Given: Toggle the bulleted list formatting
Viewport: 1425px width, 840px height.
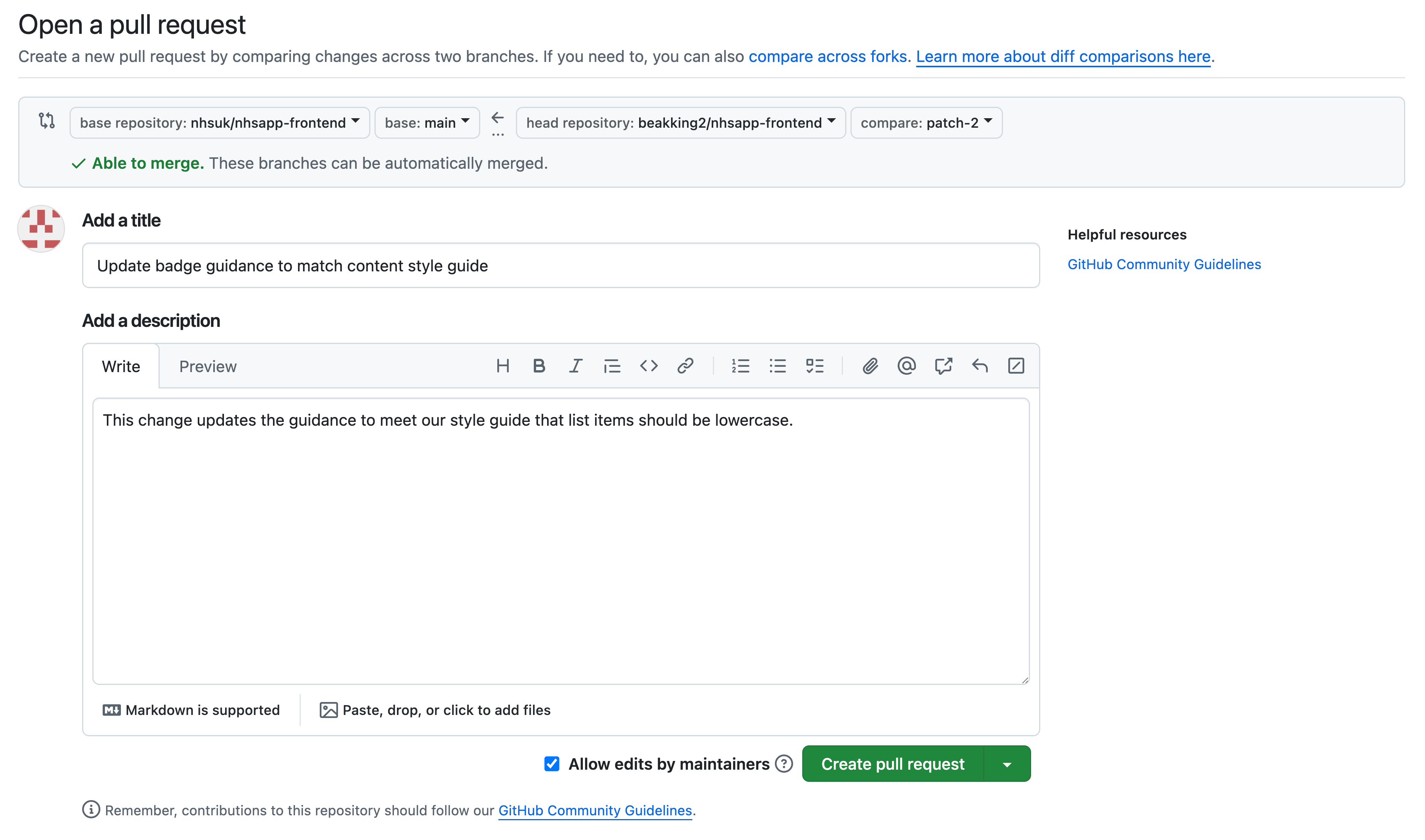Looking at the screenshot, I should point(778,366).
